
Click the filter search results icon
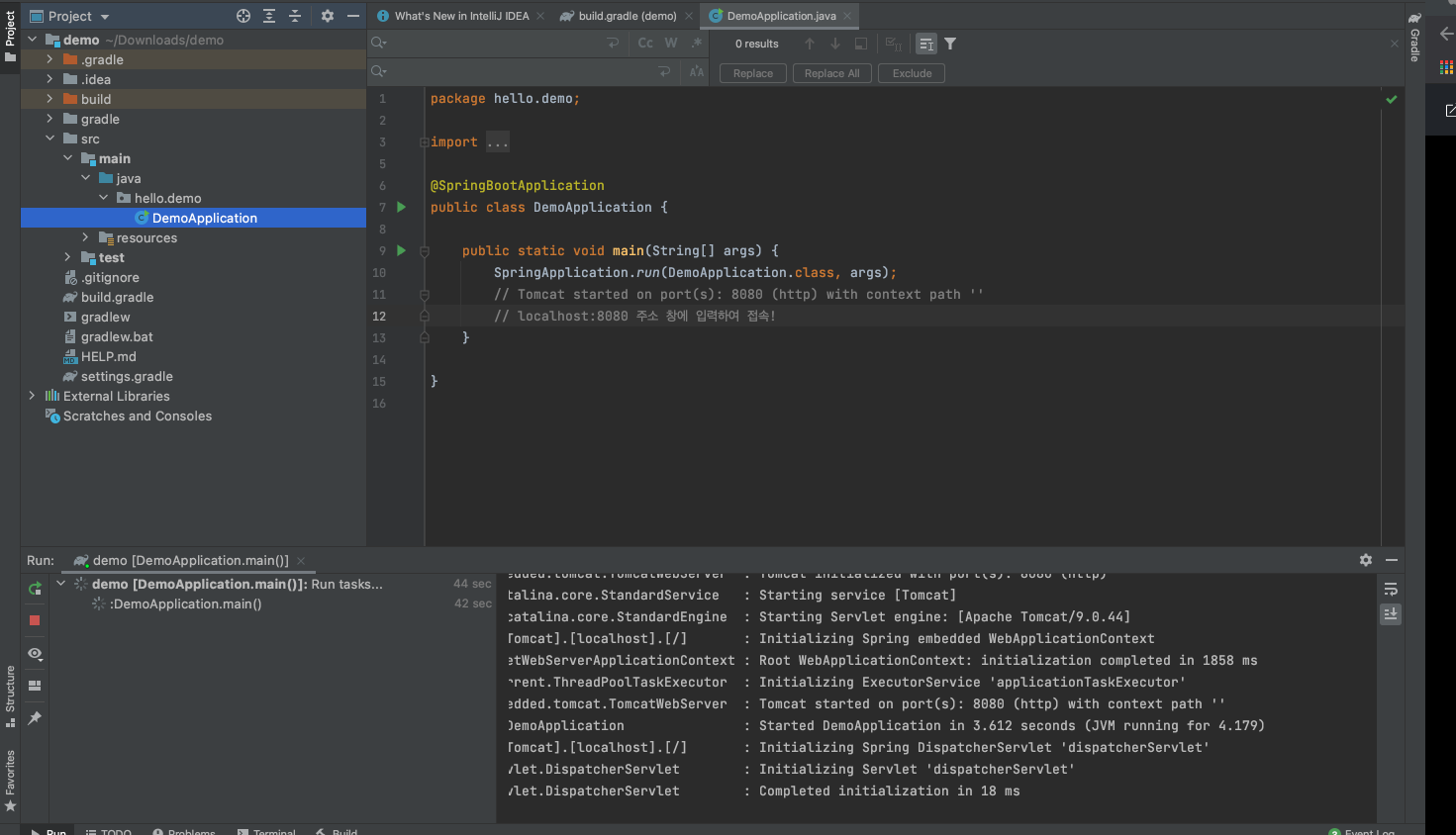click(950, 44)
